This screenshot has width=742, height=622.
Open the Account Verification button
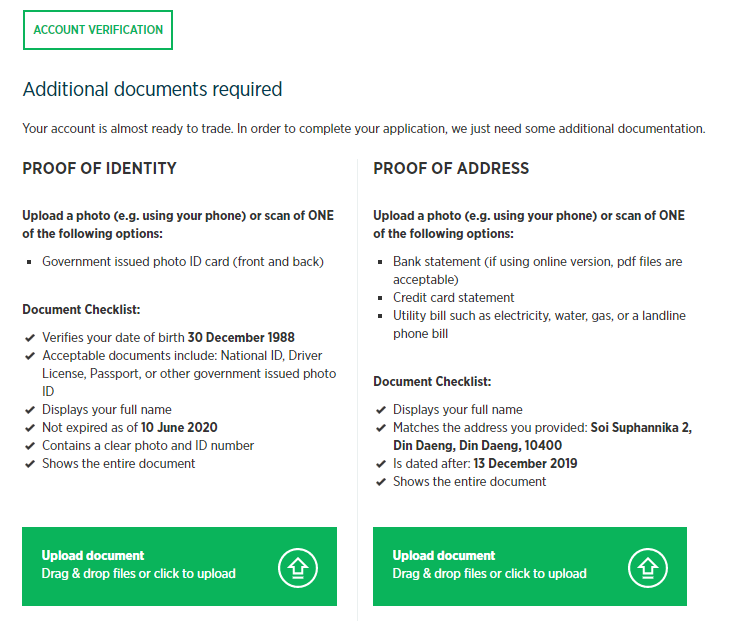[98, 30]
